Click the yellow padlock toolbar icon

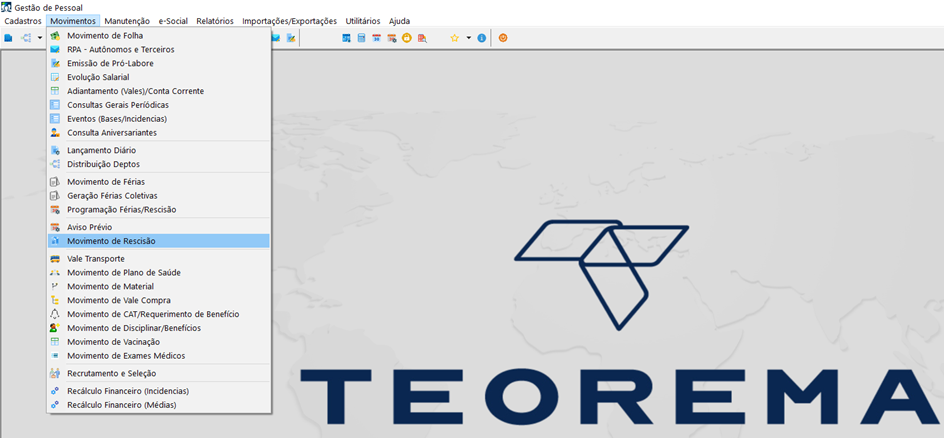406,38
